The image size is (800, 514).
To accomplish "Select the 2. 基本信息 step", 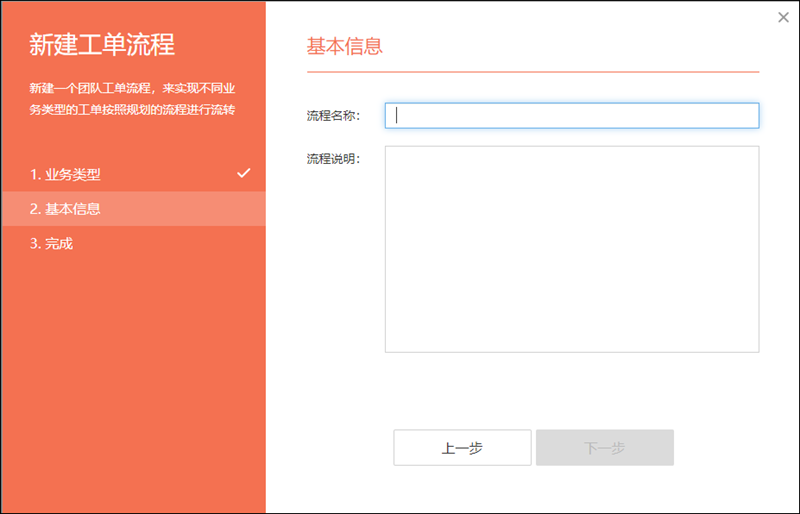I will pos(65,209).
